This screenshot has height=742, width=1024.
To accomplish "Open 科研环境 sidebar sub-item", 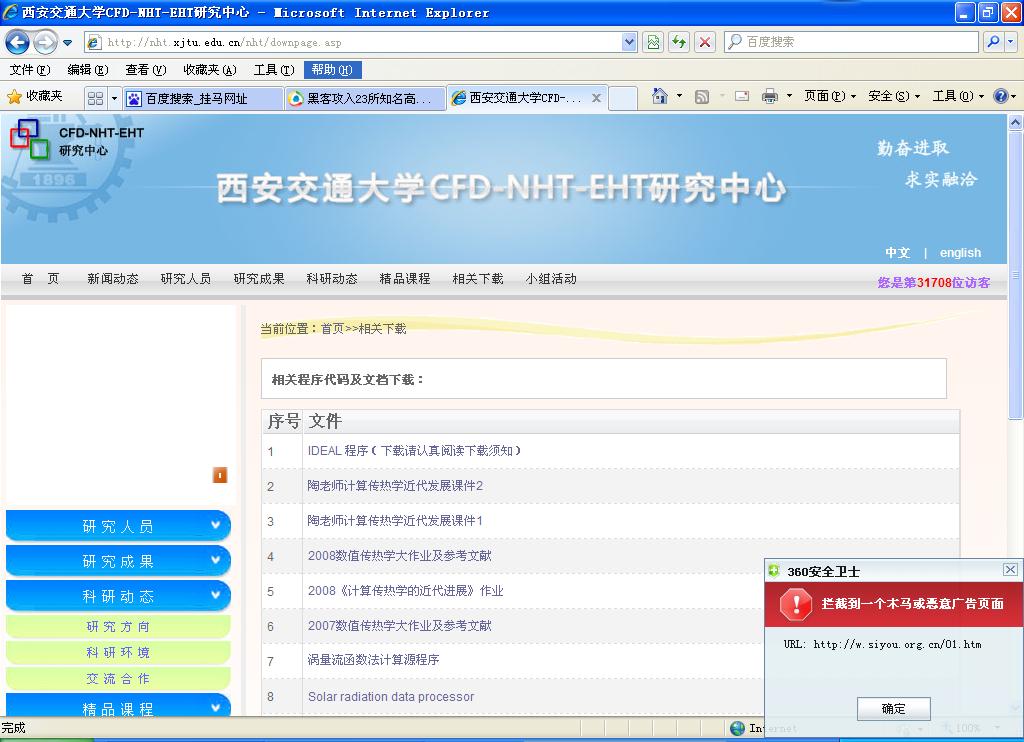I will click(x=118, y=653).
